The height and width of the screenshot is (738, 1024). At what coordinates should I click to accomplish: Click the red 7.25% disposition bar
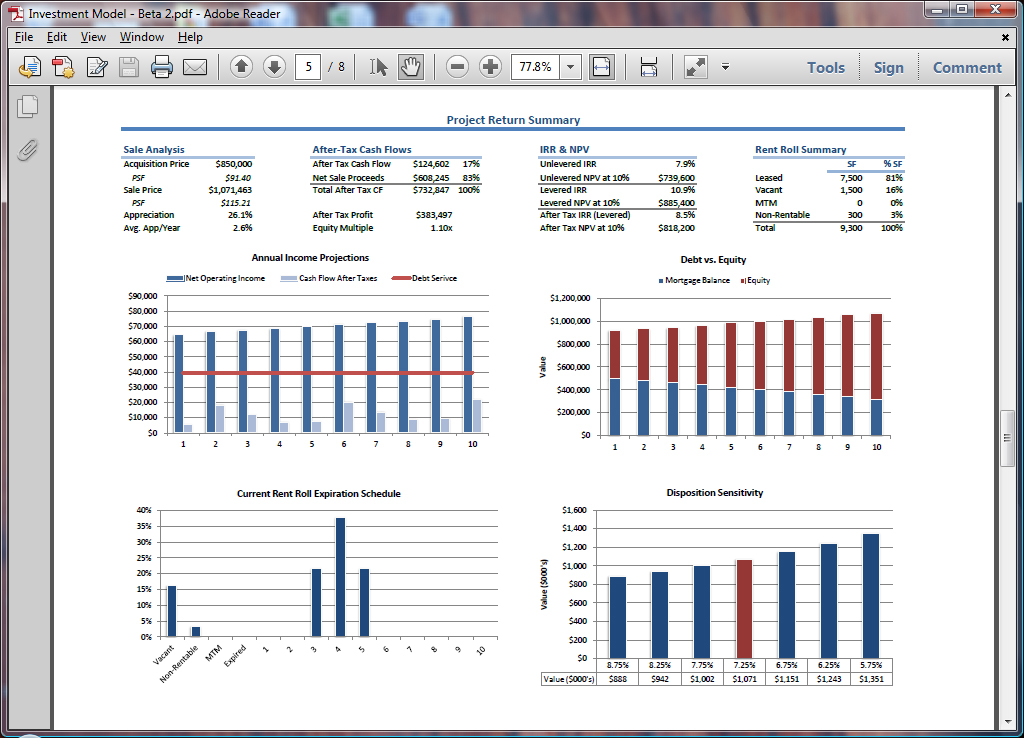744,609
